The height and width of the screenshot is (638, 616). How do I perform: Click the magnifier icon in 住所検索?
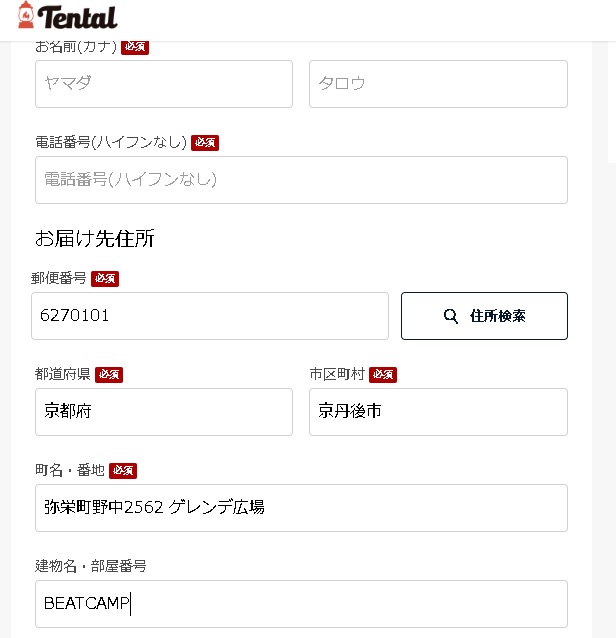click(450, 316)
